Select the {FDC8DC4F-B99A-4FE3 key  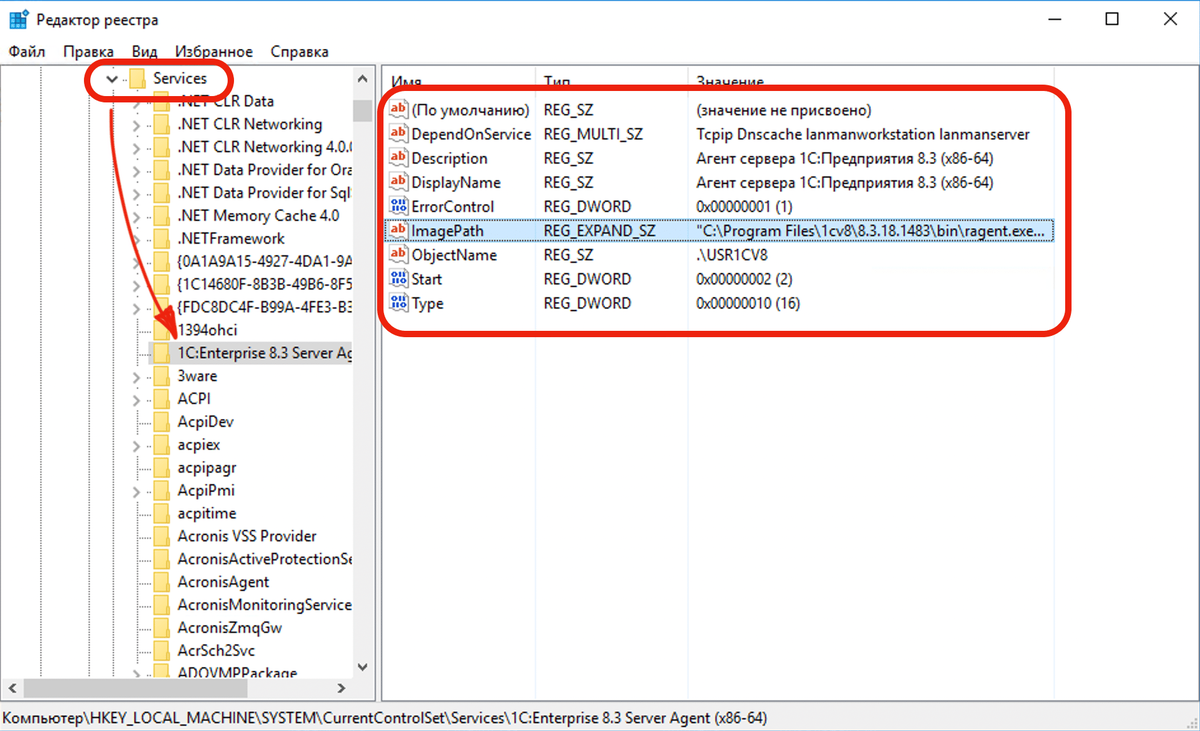(x=264, y=307)
